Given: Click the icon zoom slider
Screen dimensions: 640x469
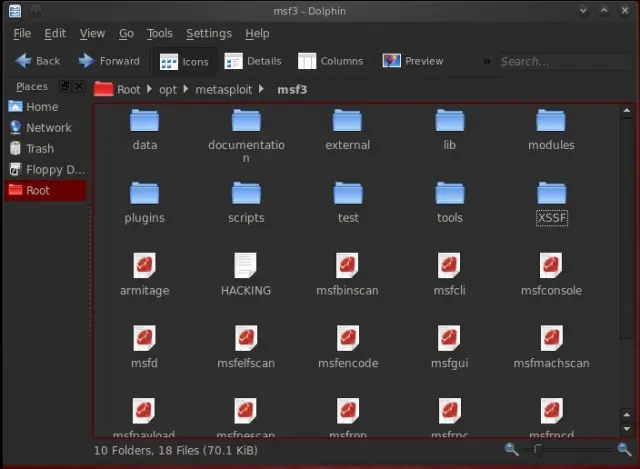Looking at the screenshot, I should coord(568,449).
